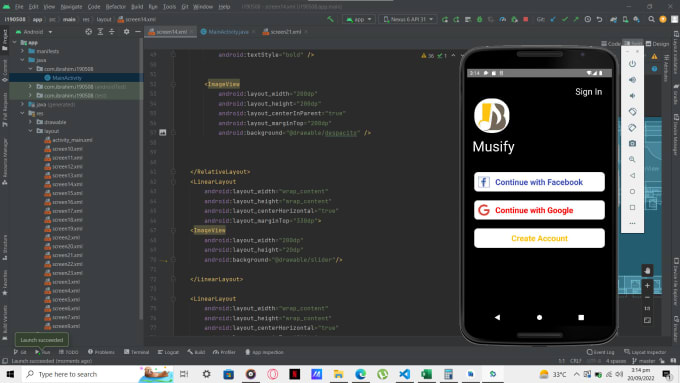
Task: Click the Make Project hammer icon
Action: [330, 19]
